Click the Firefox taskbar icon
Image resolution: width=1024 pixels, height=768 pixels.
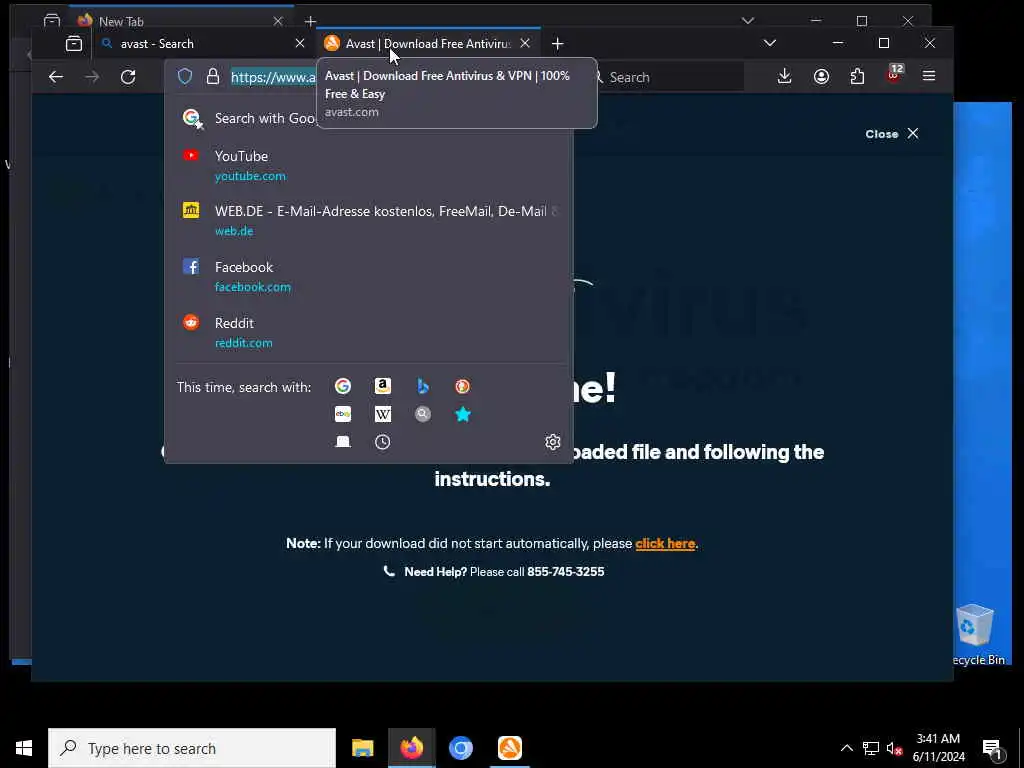click(411, 748)
